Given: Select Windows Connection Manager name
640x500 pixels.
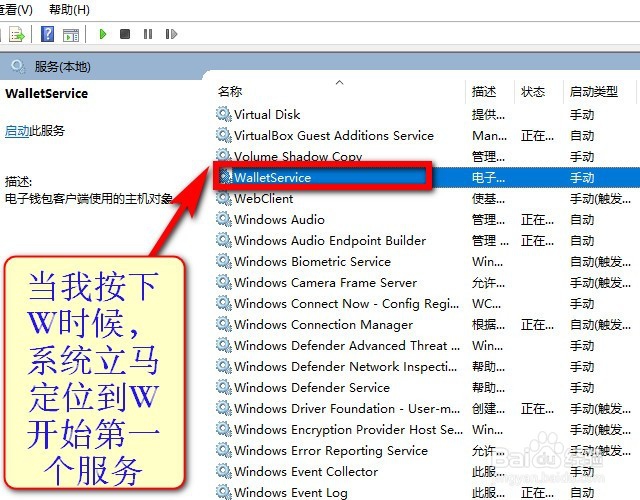Looking at the screenshot, I should point(324,325).
